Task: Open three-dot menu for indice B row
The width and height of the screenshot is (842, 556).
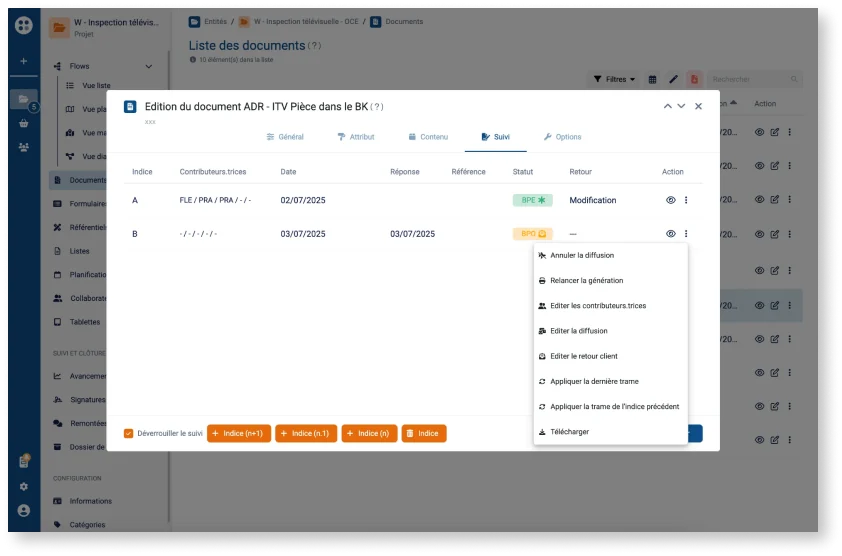Action: (686, 234)
